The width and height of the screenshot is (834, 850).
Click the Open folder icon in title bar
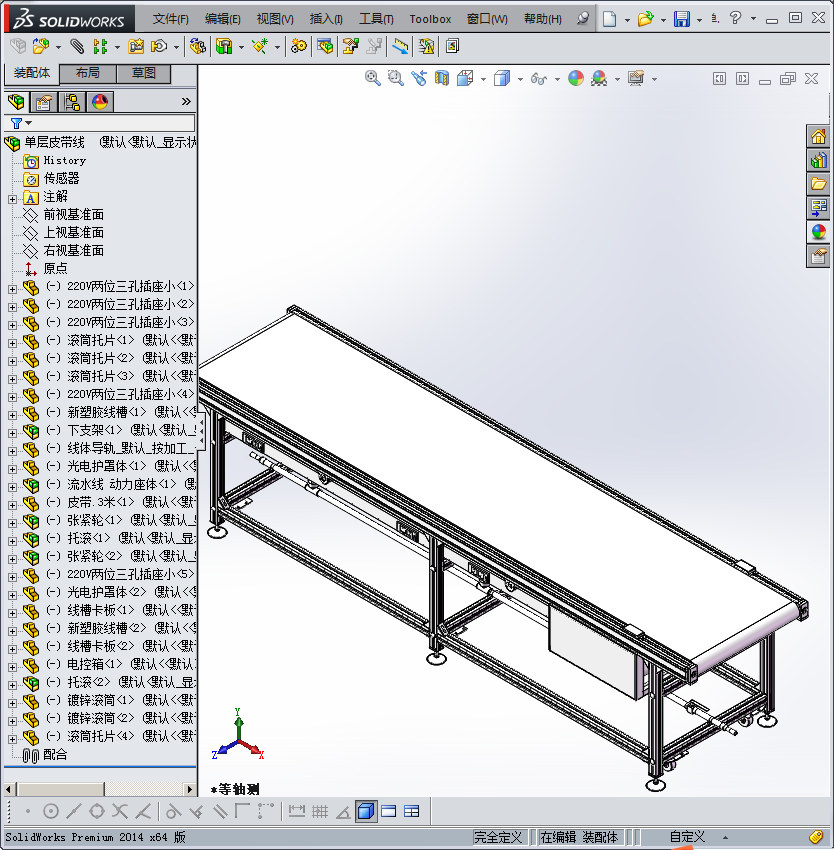[x=645, y=19]
